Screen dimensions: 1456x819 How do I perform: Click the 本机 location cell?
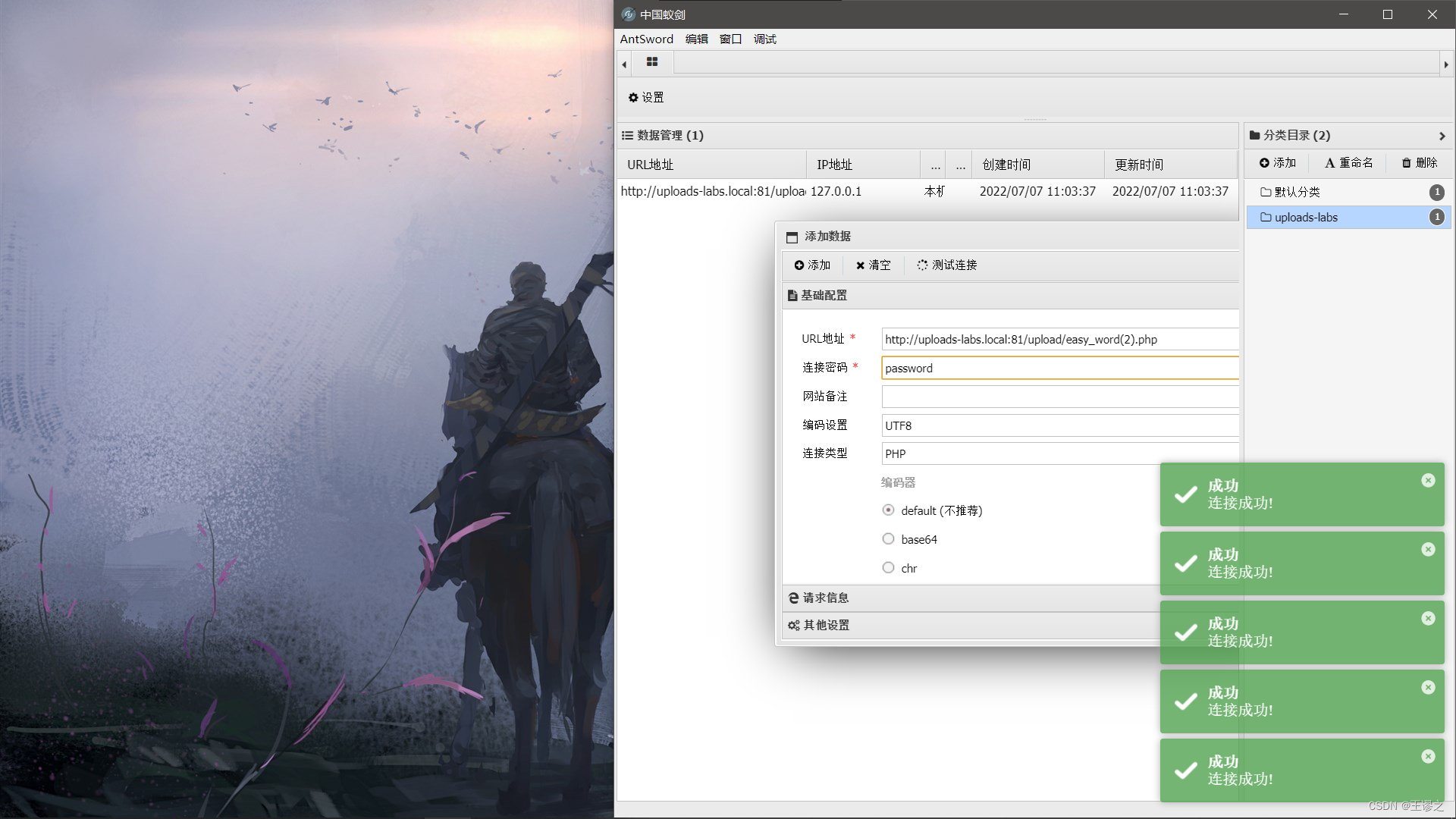pos(934,191)
